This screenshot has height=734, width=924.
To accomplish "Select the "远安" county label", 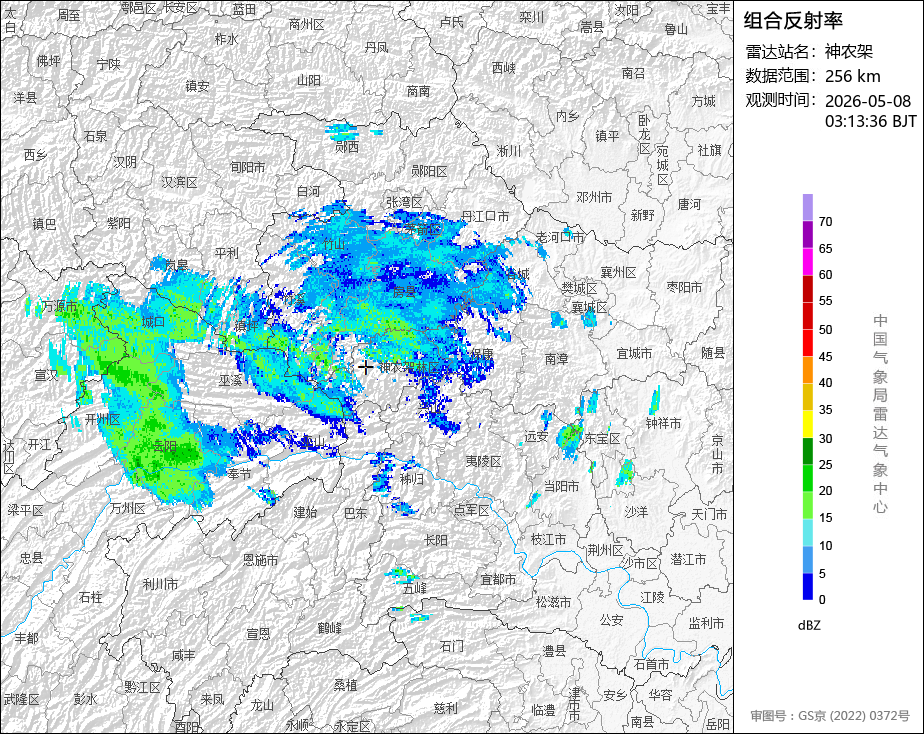I will coord(536,437).
